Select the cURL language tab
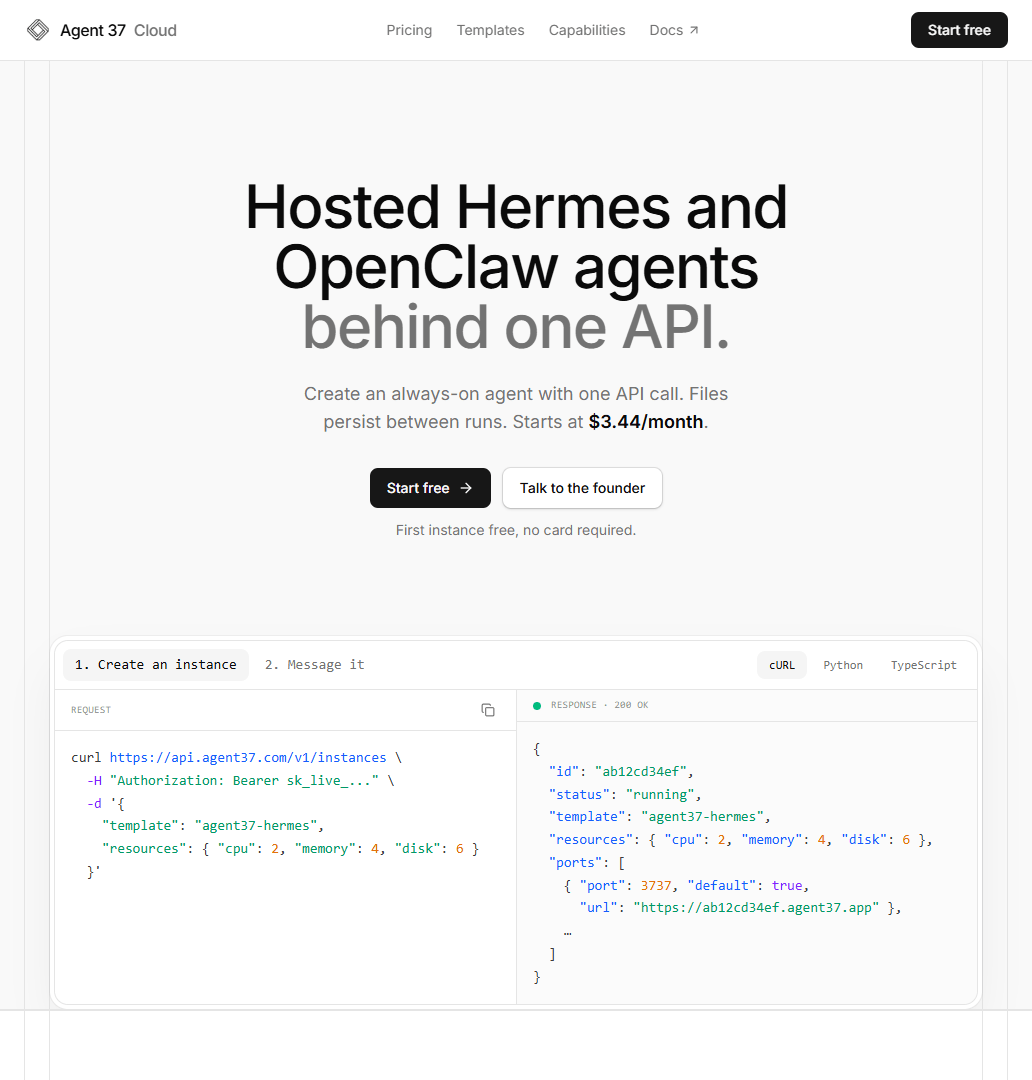 click(781, 665)
